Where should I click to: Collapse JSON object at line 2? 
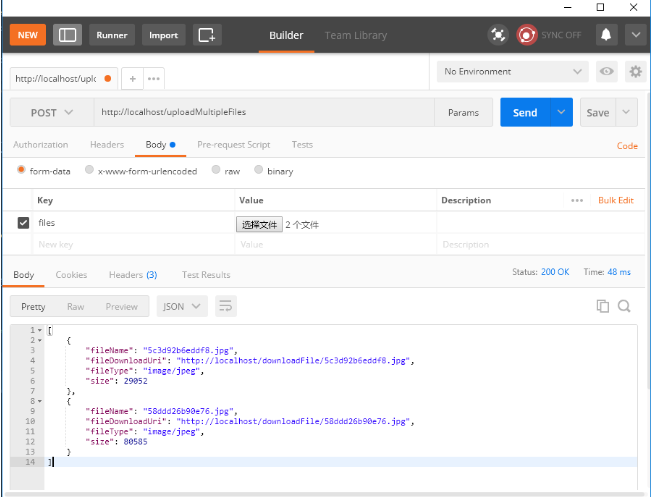tap(40, 340)
